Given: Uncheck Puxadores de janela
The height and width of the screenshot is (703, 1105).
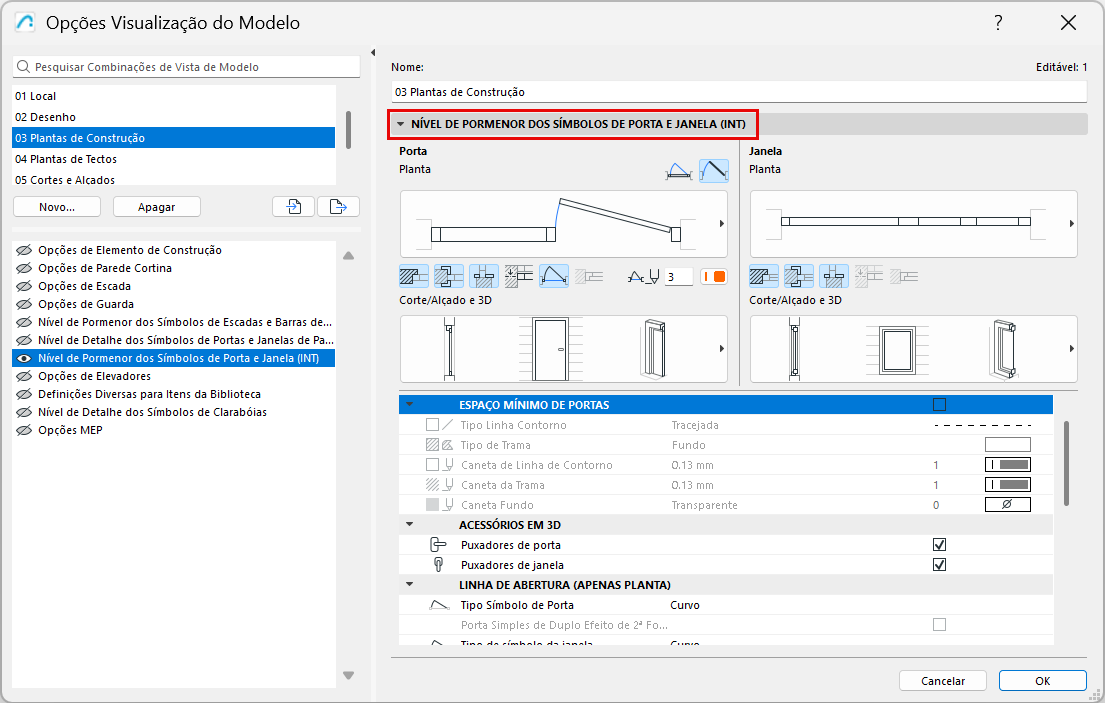Looking at the screenshot, I should pos(939,565).
